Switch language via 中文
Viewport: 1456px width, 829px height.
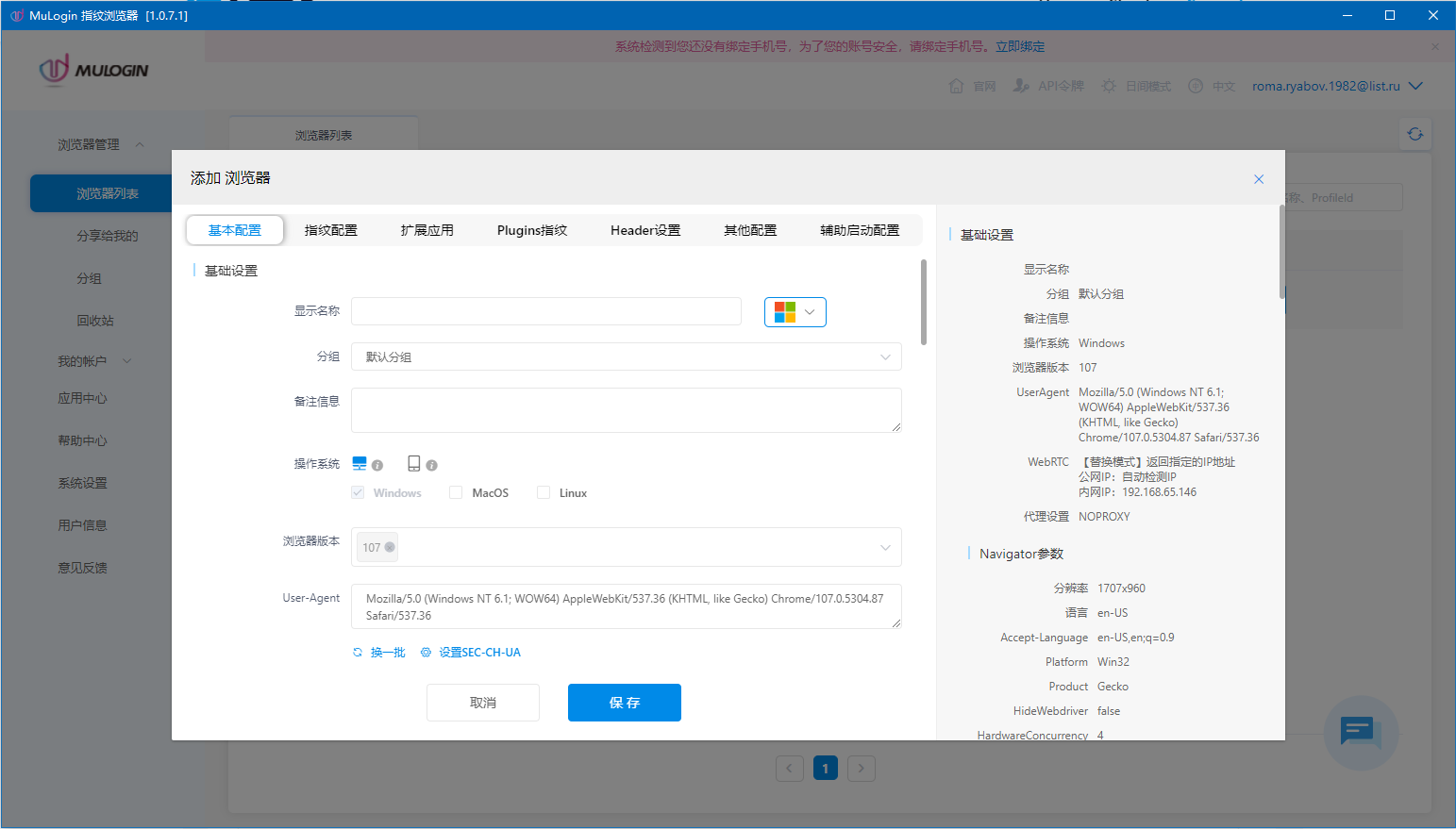pos(1212,86)
